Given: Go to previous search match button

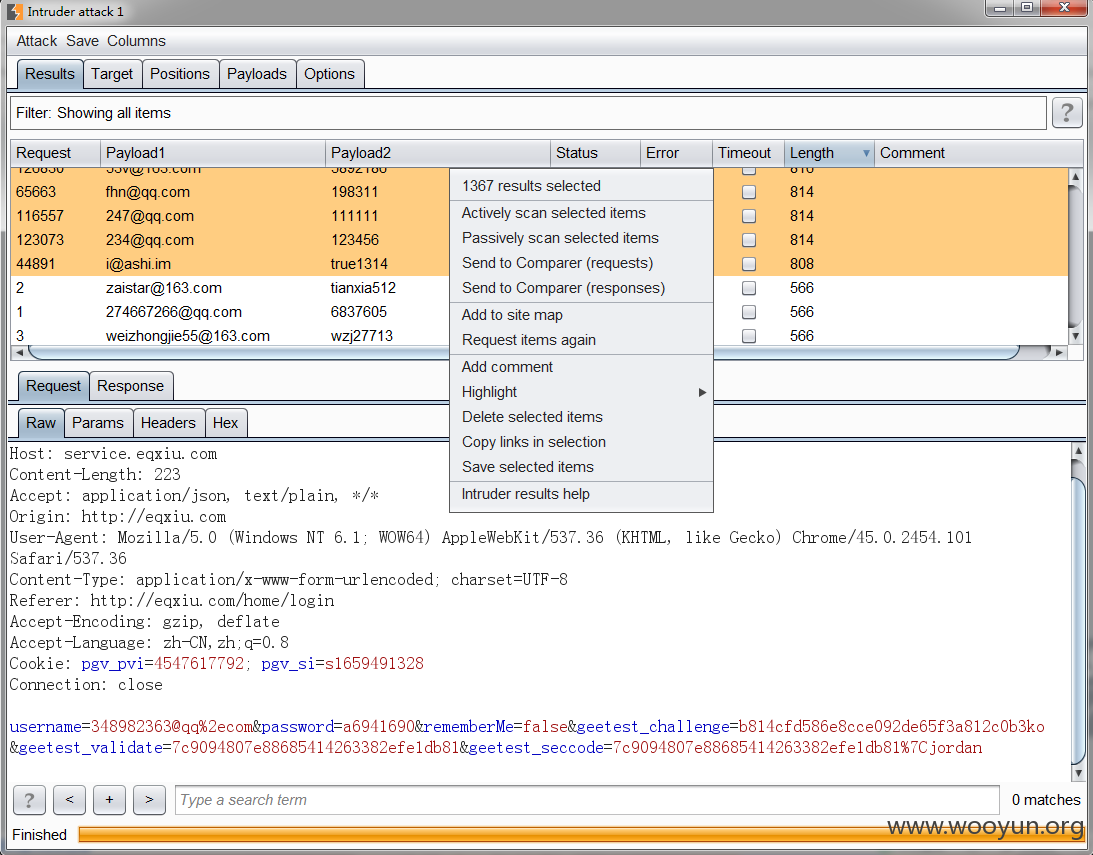Looking at the screenshot, I should coord(70,800).
